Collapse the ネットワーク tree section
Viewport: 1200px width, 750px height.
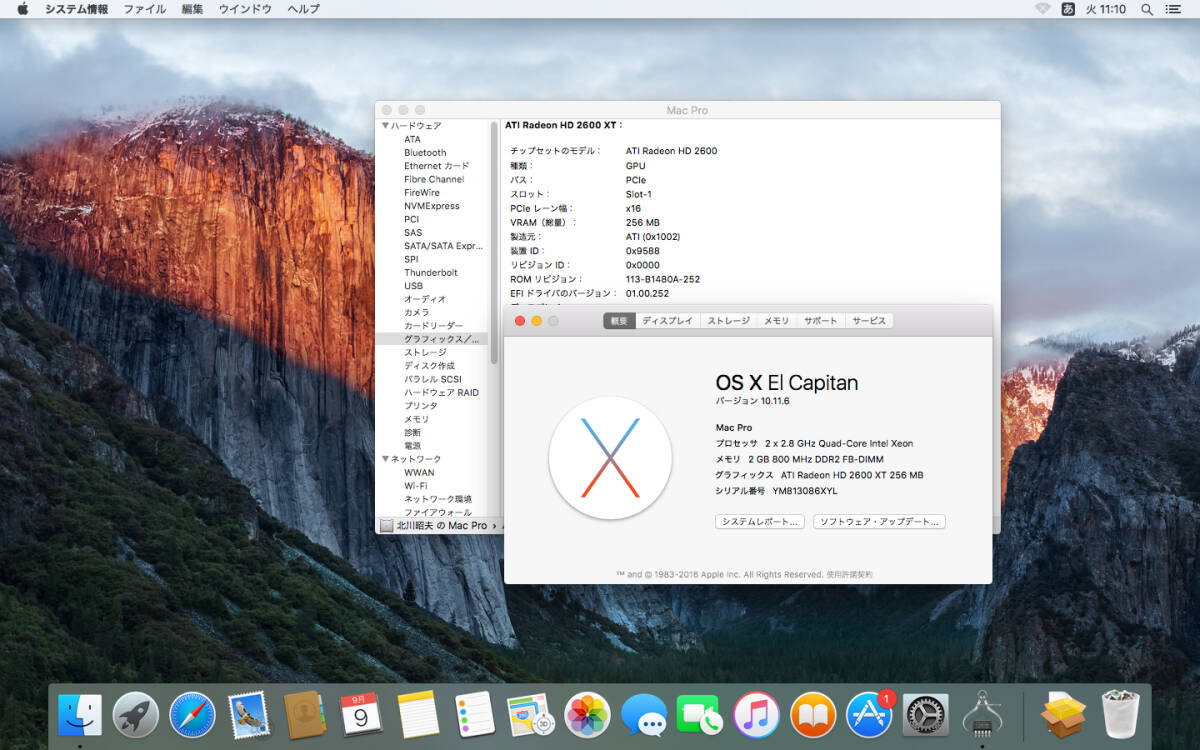point(385,459)
